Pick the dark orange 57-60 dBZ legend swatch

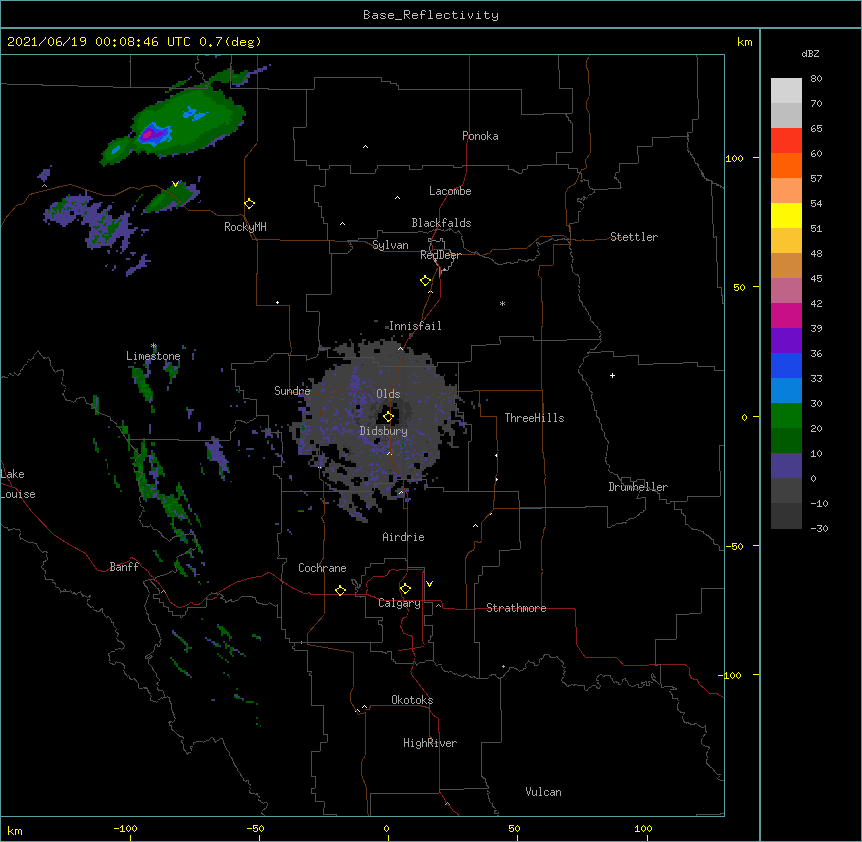coord(786,165)
